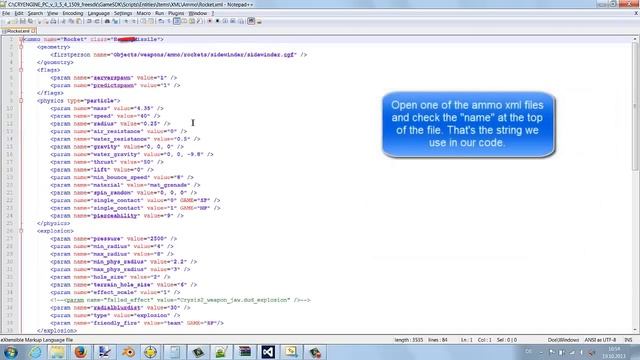Viewport: 640px width, 360px height.
Task: Open Find with the binoculars icon
Action: pyautogui.click(x=107, y=21)
